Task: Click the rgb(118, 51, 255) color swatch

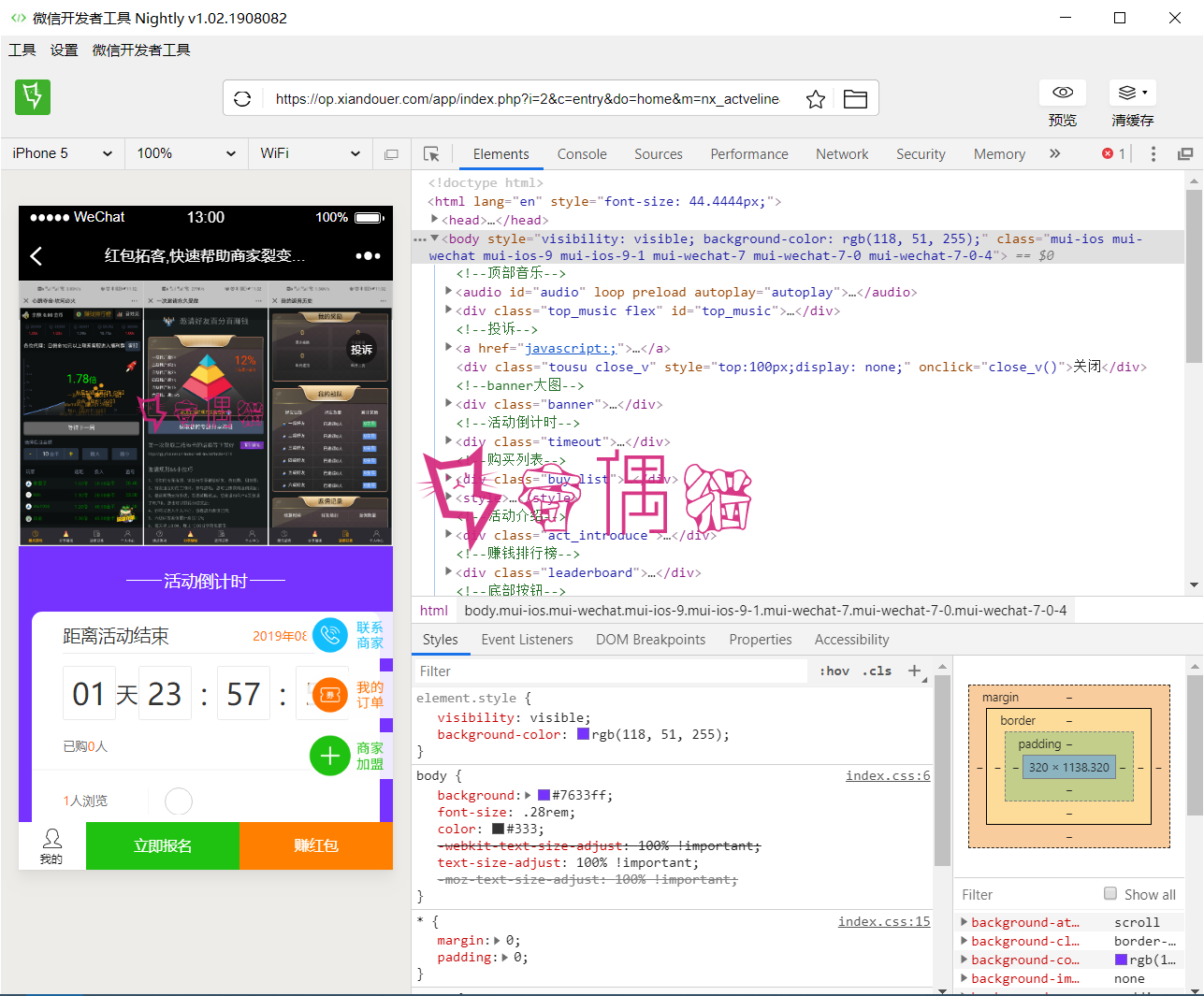Action: pos(583,734)
